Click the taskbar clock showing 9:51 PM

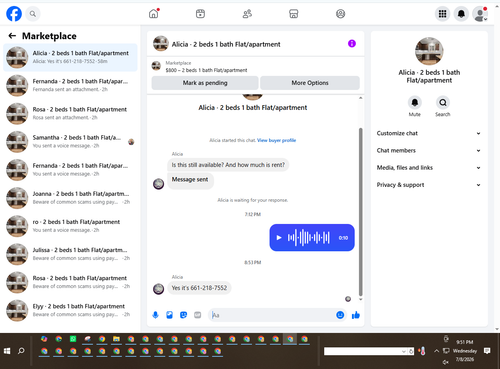465,342
